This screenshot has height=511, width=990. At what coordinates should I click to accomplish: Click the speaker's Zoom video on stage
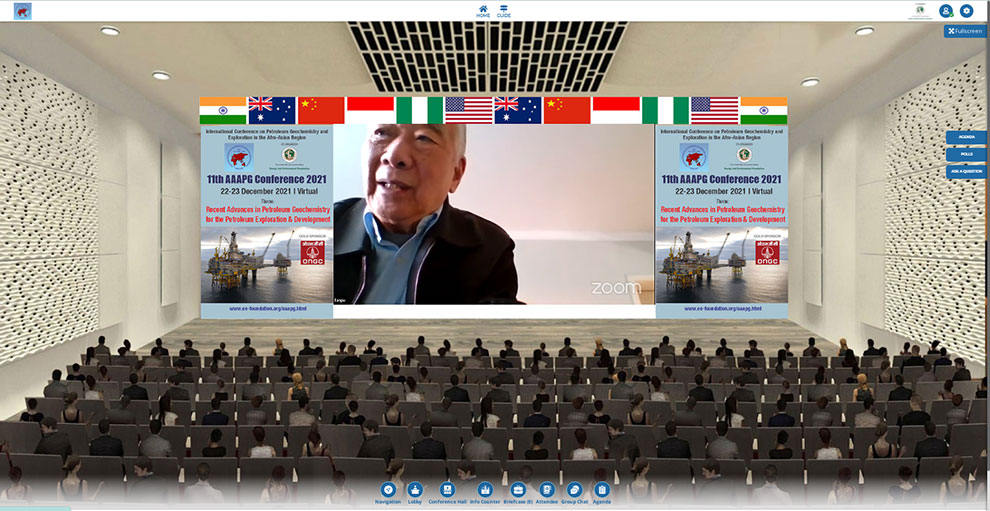coord(494,214)
